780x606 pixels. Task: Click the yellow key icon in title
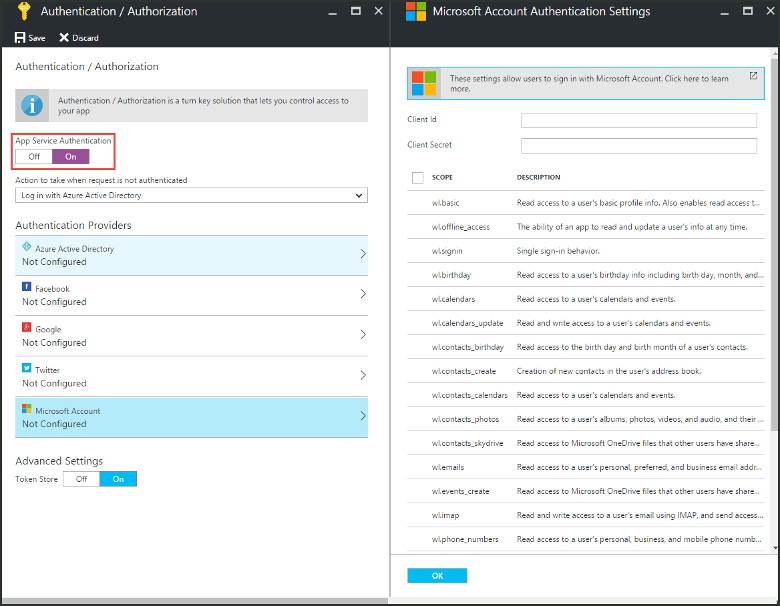[24, 11]
